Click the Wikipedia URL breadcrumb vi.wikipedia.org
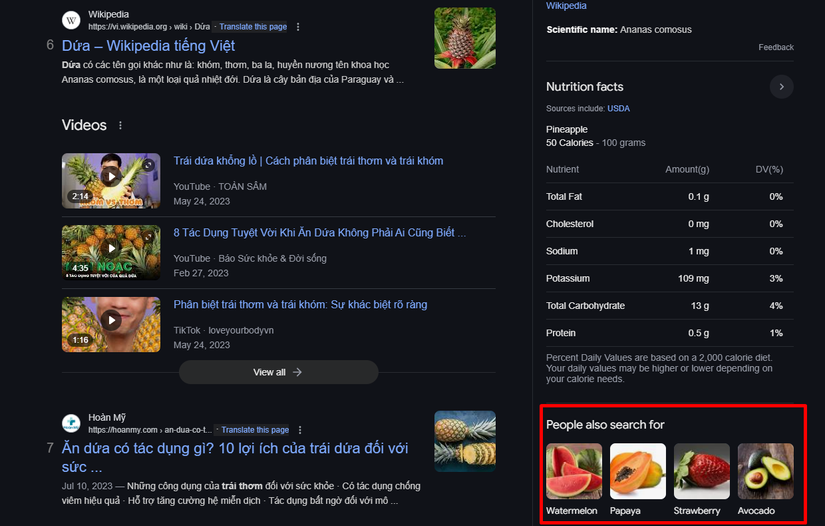The image size is (825, 526). [149, 27]
